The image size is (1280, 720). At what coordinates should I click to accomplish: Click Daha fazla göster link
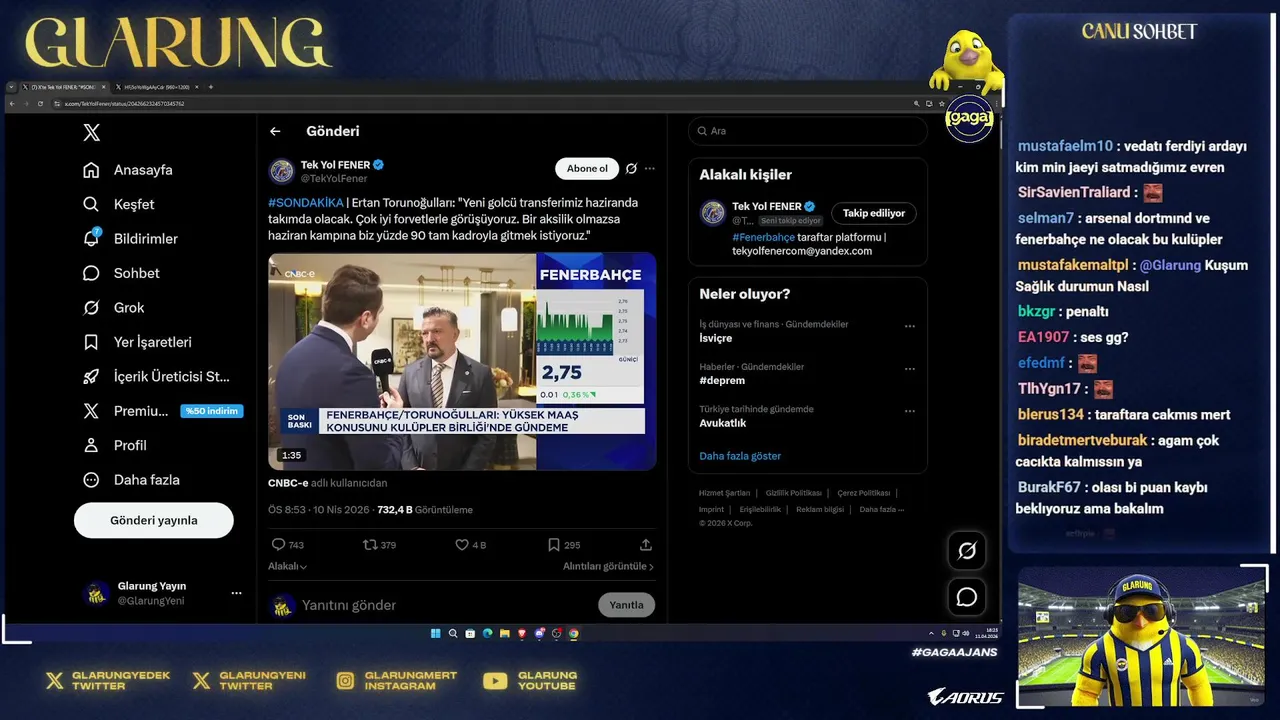[740, 456]
